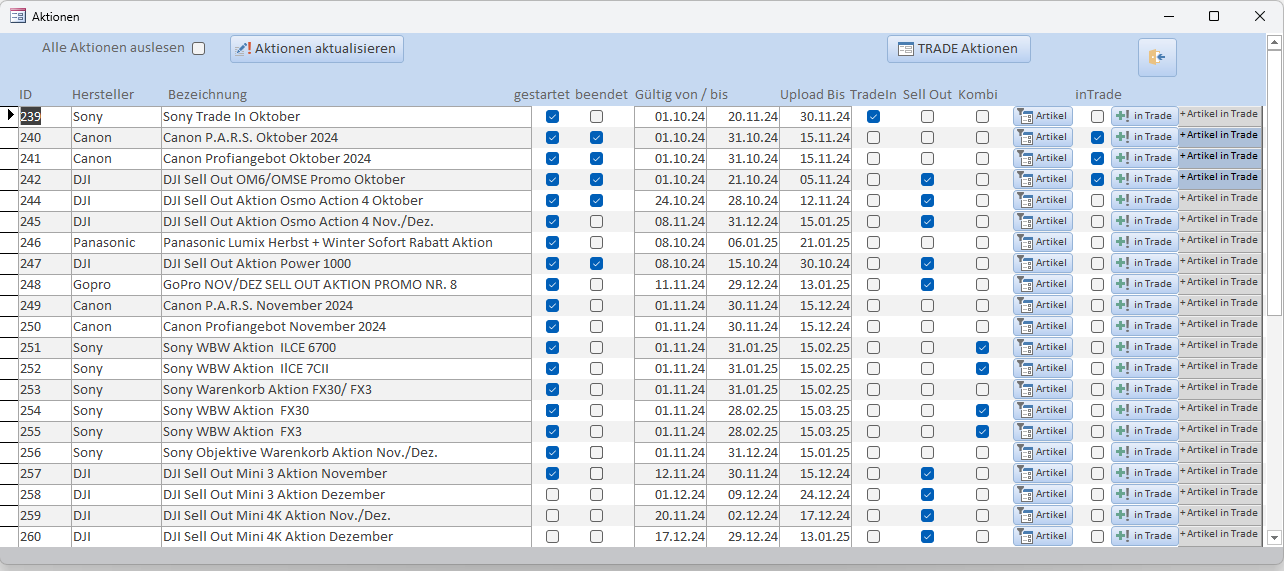Click 'in Trade' for DJI Power 1000 row
The image size is (1284, 571).
pos(1144,263)
